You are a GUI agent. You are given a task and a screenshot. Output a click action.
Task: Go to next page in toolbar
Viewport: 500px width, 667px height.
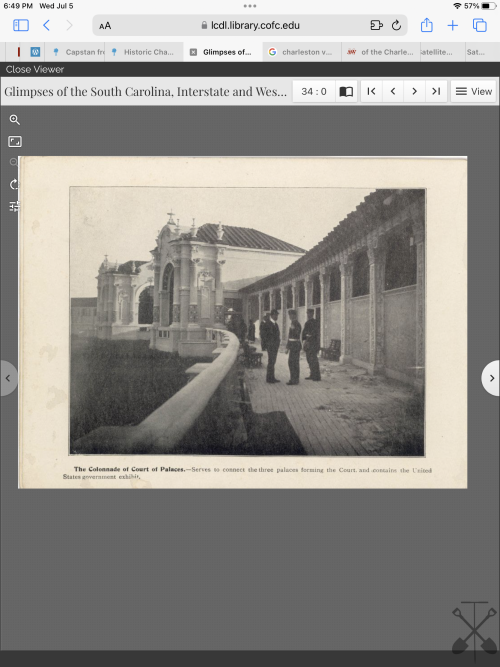tap(414, 91)
